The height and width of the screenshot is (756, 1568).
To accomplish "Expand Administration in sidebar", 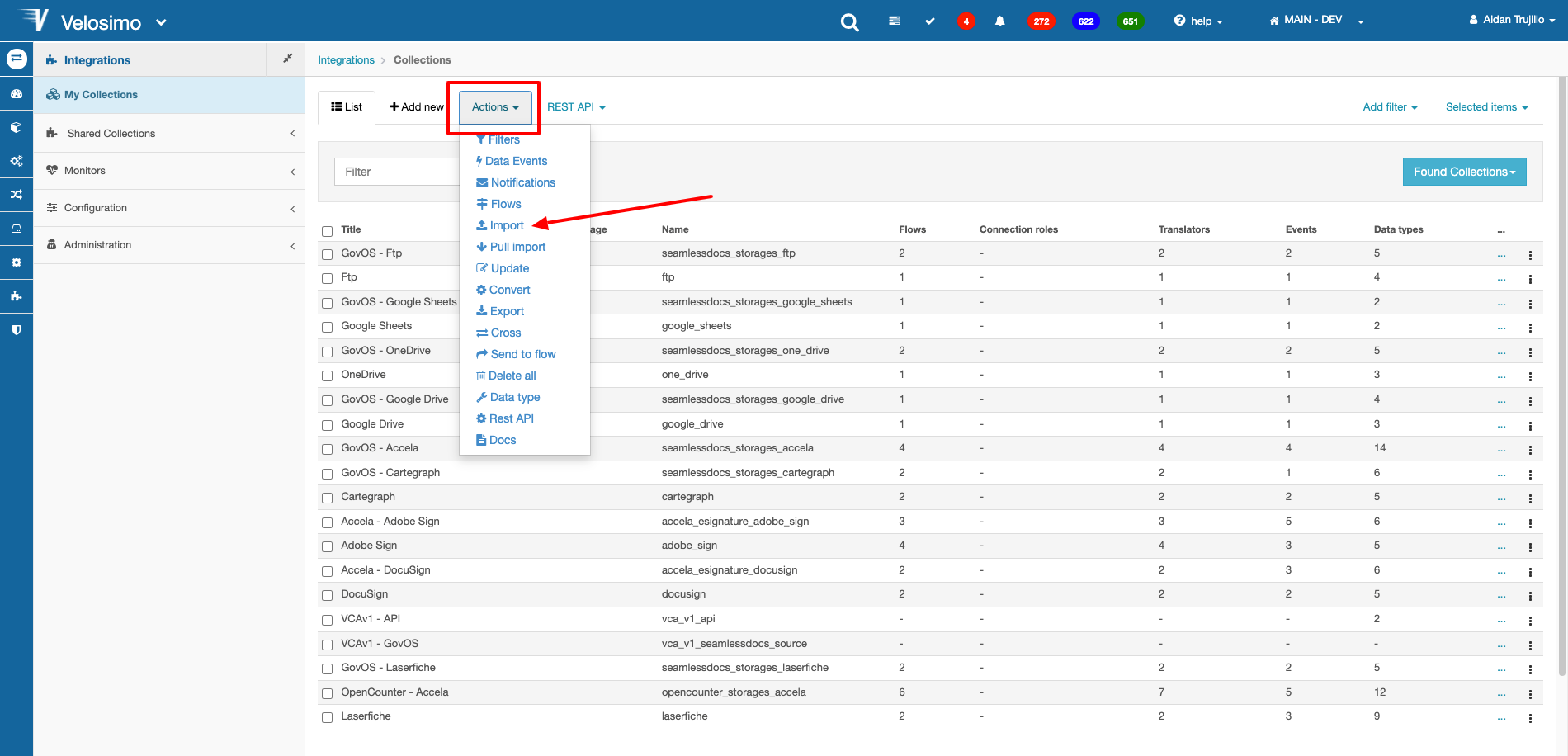I will (169, 245).
